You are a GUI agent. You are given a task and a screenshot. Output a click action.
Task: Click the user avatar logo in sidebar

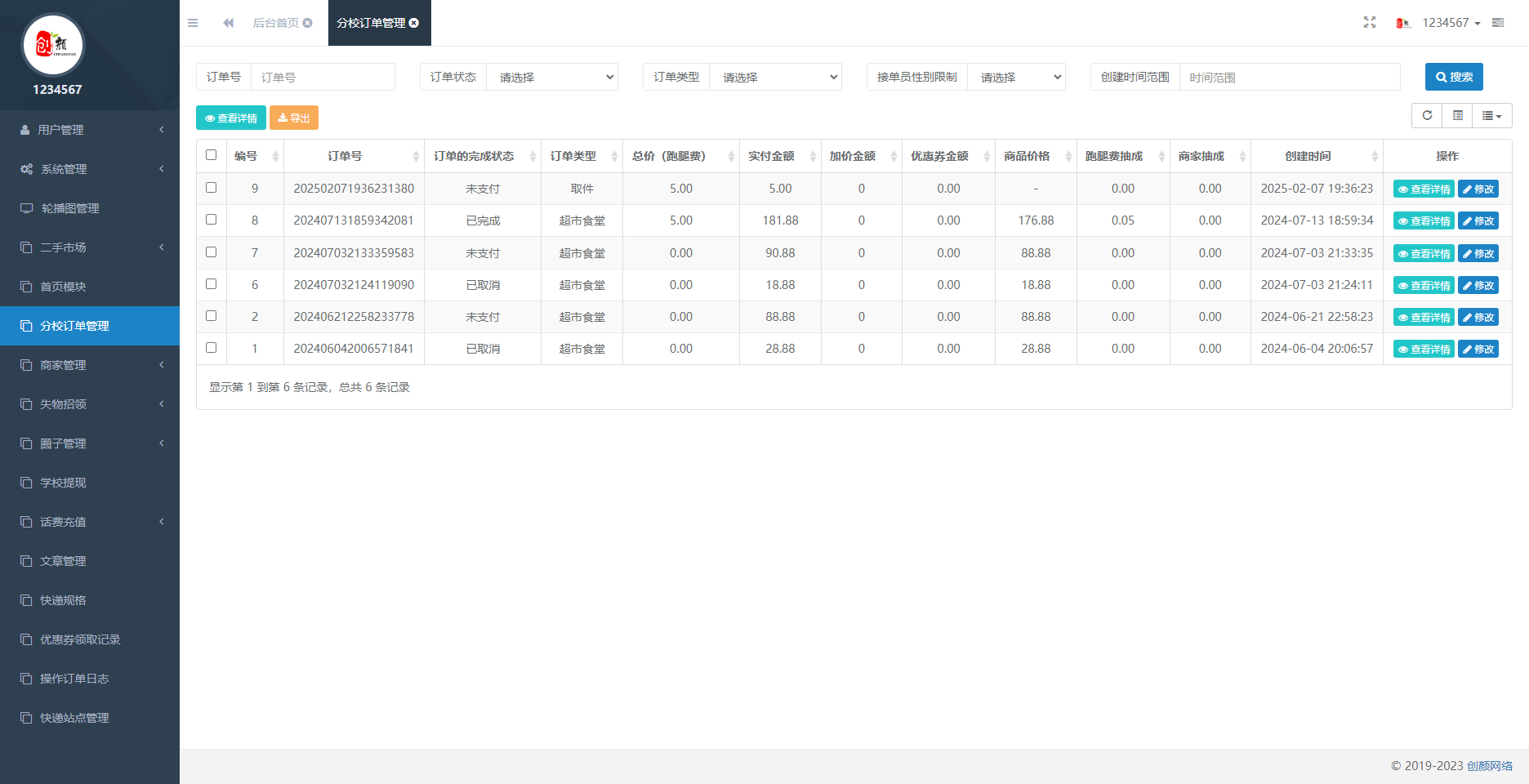[x=53, y=45]
